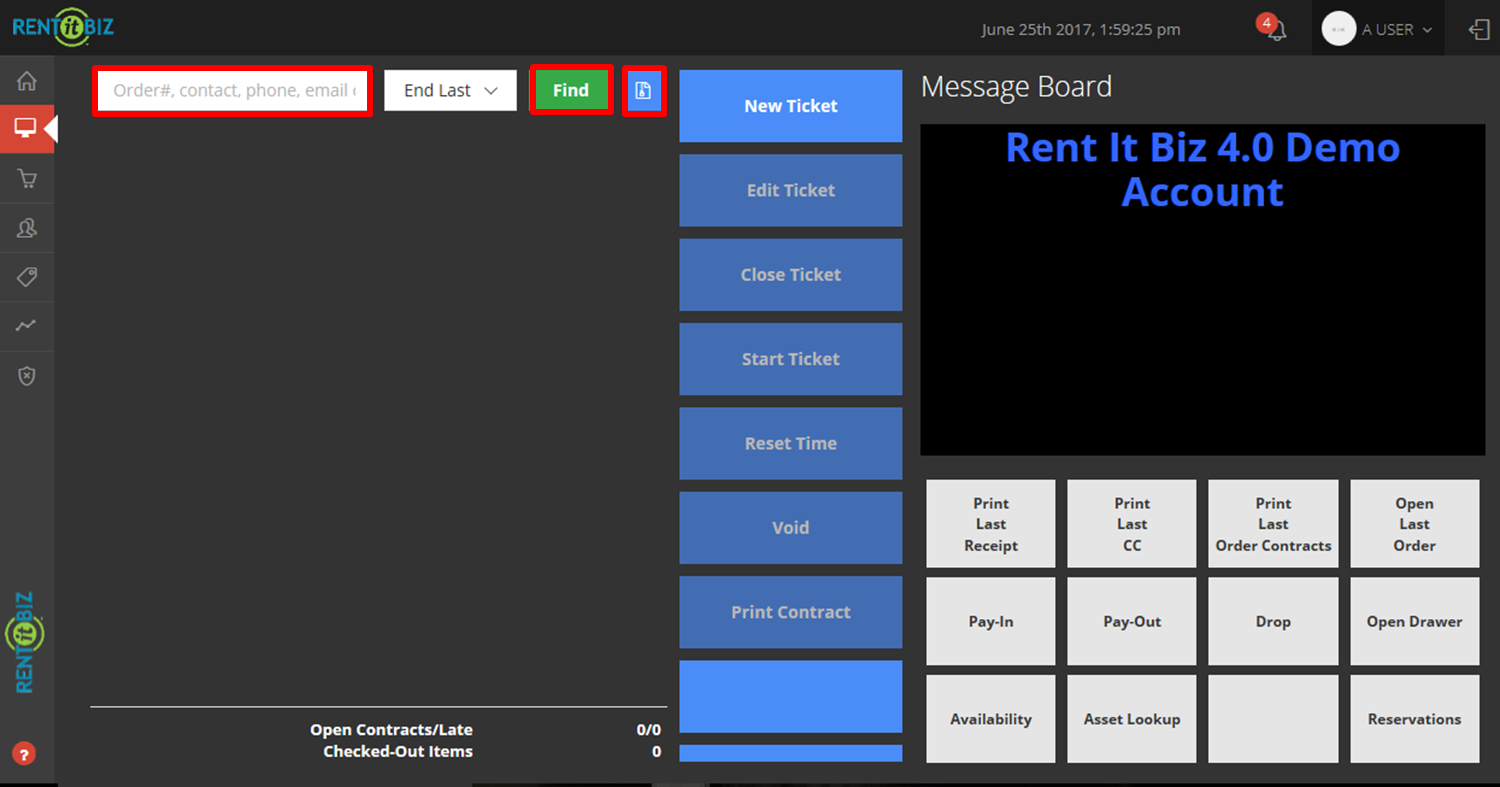Screen dimensions: 1500x787
Task: Click the Pay-Out button
Action: point(1132,621)
